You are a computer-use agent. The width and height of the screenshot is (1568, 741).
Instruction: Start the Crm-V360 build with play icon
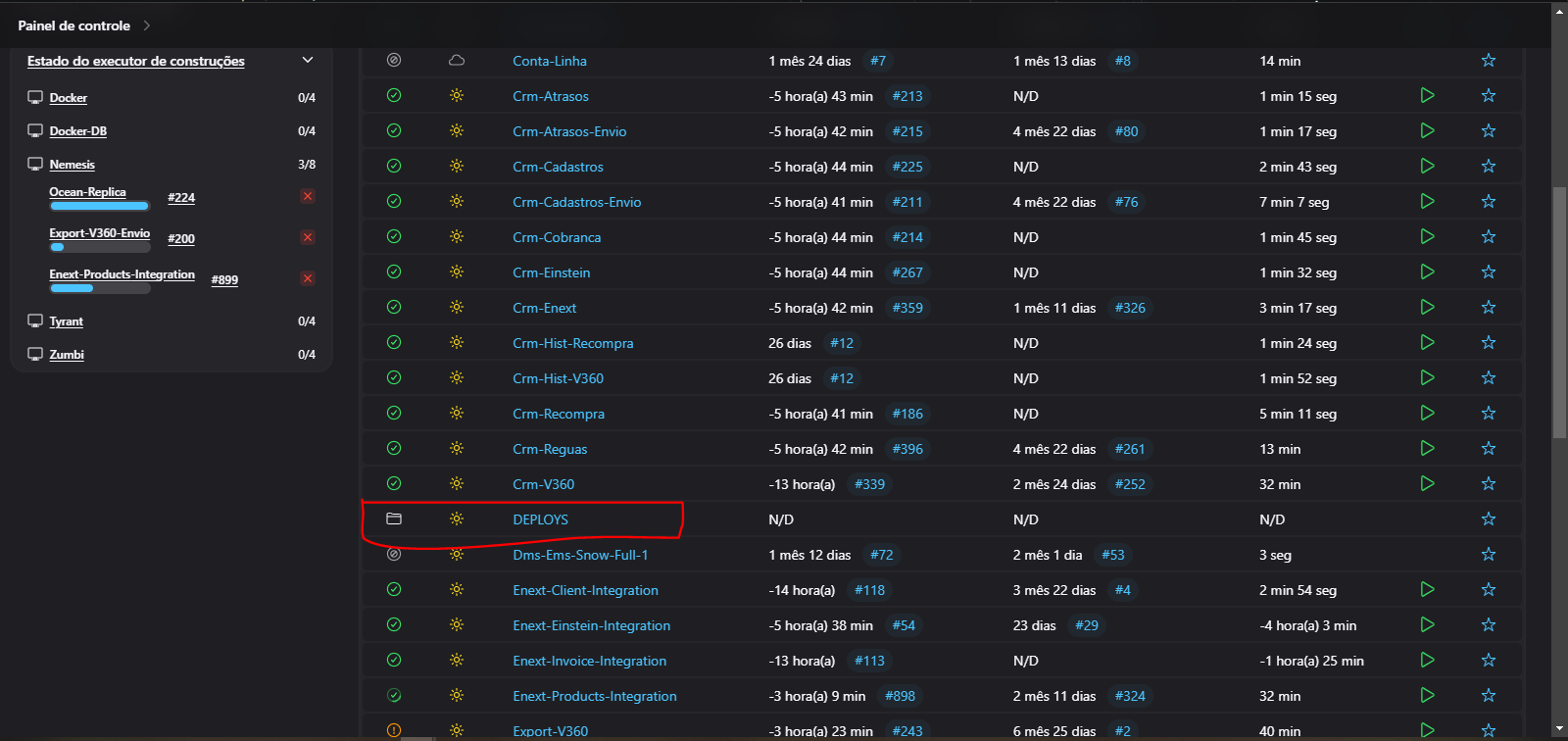click(x=1427, y=484)
